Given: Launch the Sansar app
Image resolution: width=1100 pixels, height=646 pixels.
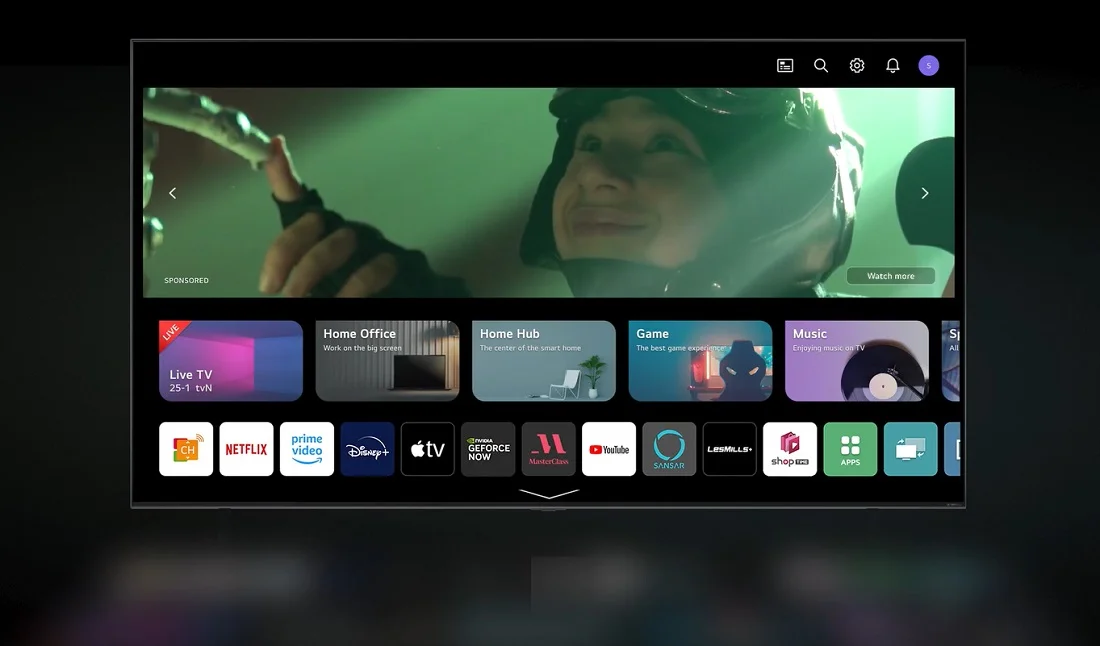Looking at the screenshot, I should 669,449.
